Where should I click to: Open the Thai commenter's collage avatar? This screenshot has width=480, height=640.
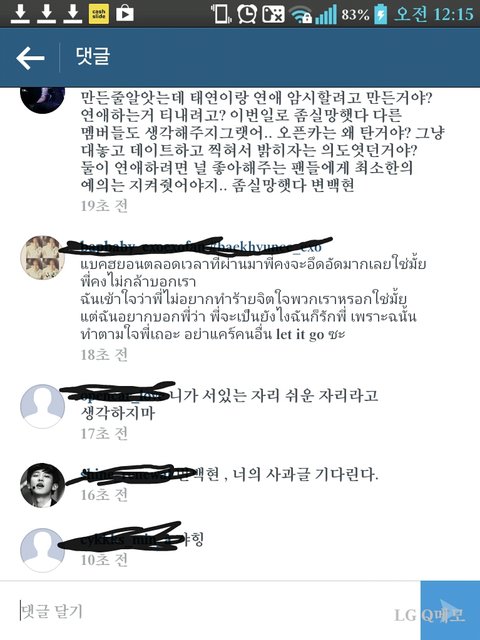tap(42, 258)
